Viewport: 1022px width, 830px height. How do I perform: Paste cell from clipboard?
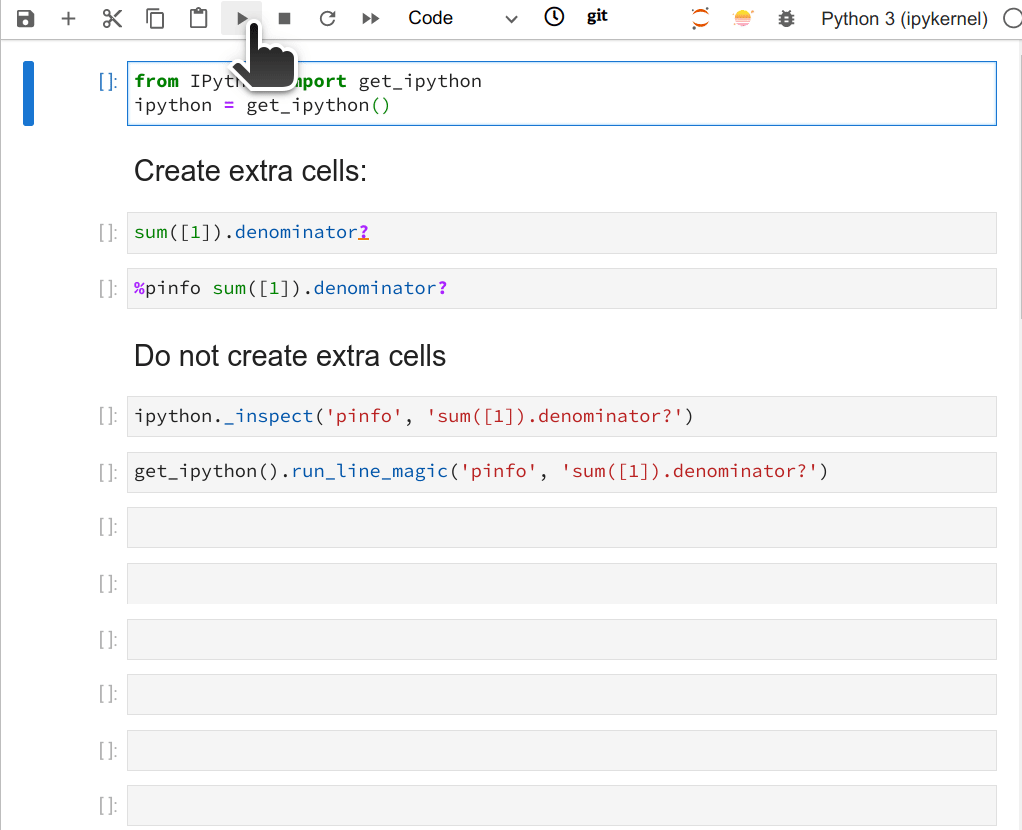point(198,18)
